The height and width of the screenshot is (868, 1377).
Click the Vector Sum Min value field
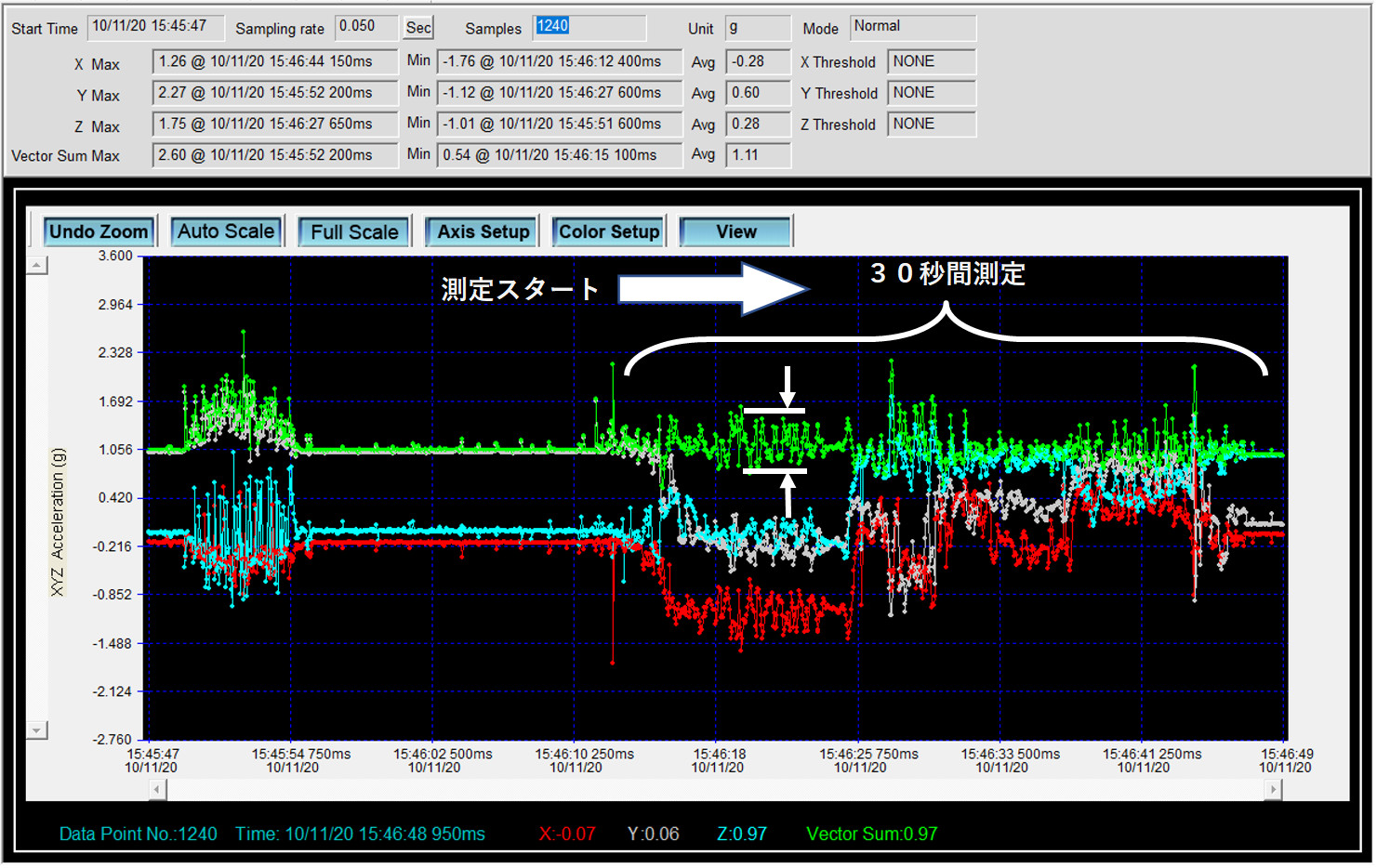click(560, 156)
